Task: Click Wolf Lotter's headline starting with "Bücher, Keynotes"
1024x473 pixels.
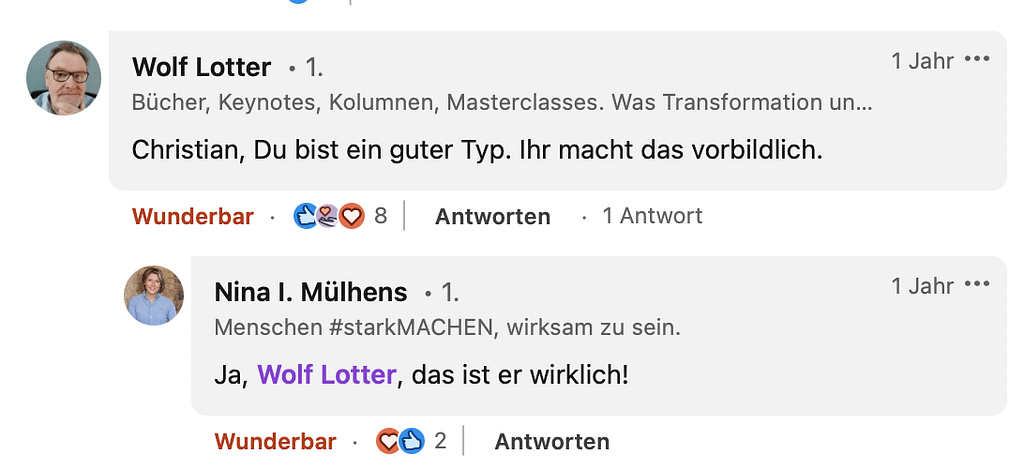Action: 502,102
